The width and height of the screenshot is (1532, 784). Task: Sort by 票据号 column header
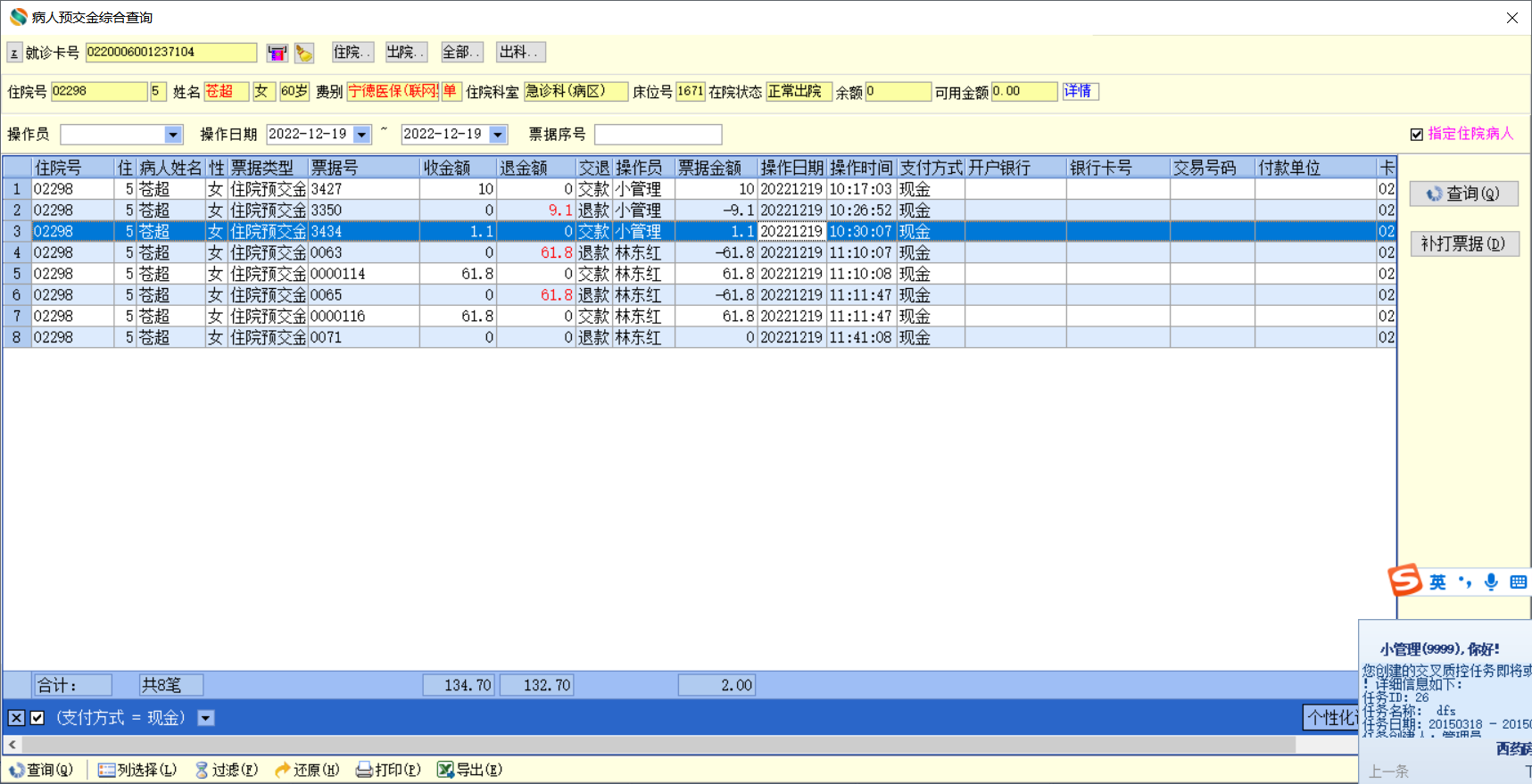363,168
